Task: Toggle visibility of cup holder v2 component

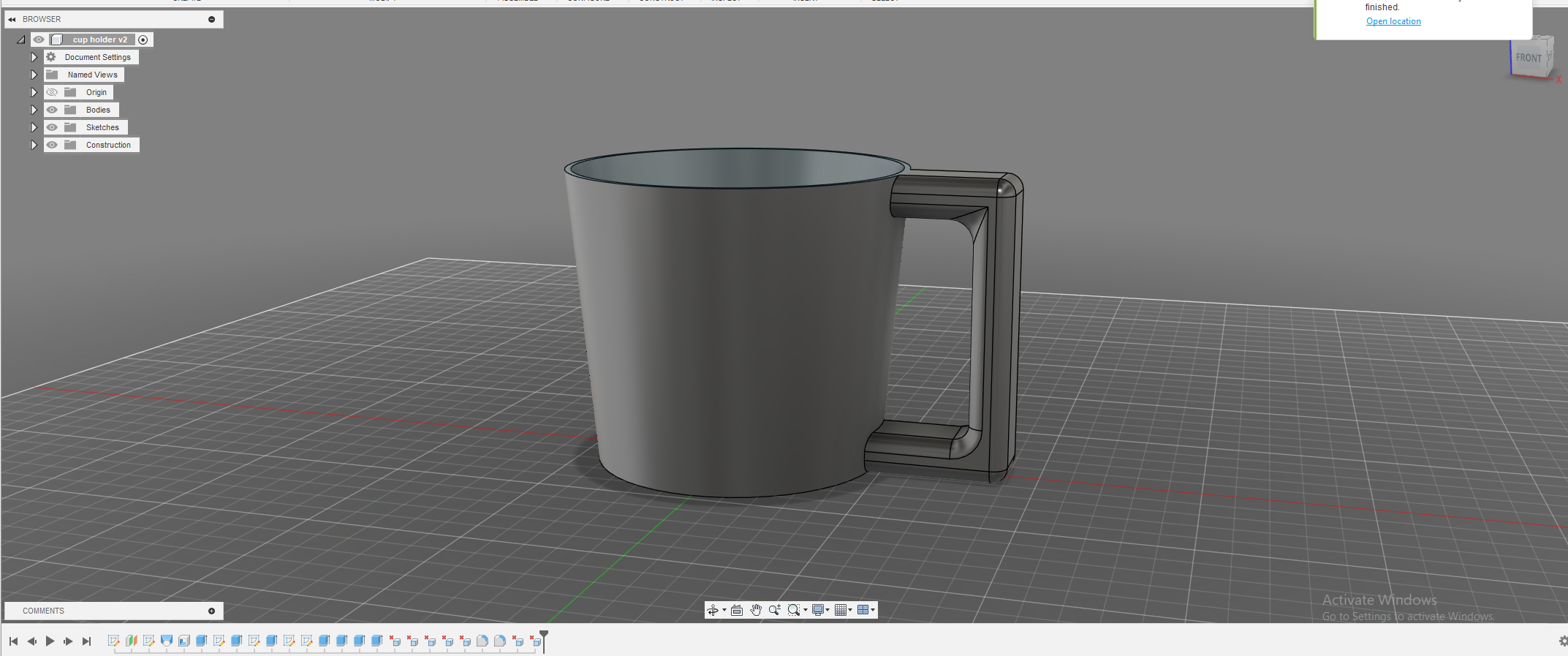Action: click(39, 39)
